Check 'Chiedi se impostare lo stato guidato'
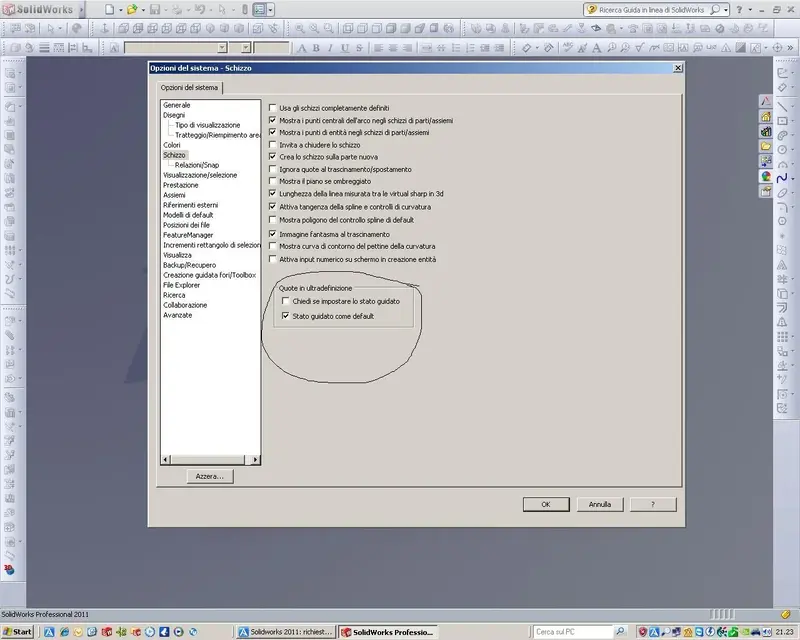The width and height of the screenshot is (800, 640). tap(286, 301)
